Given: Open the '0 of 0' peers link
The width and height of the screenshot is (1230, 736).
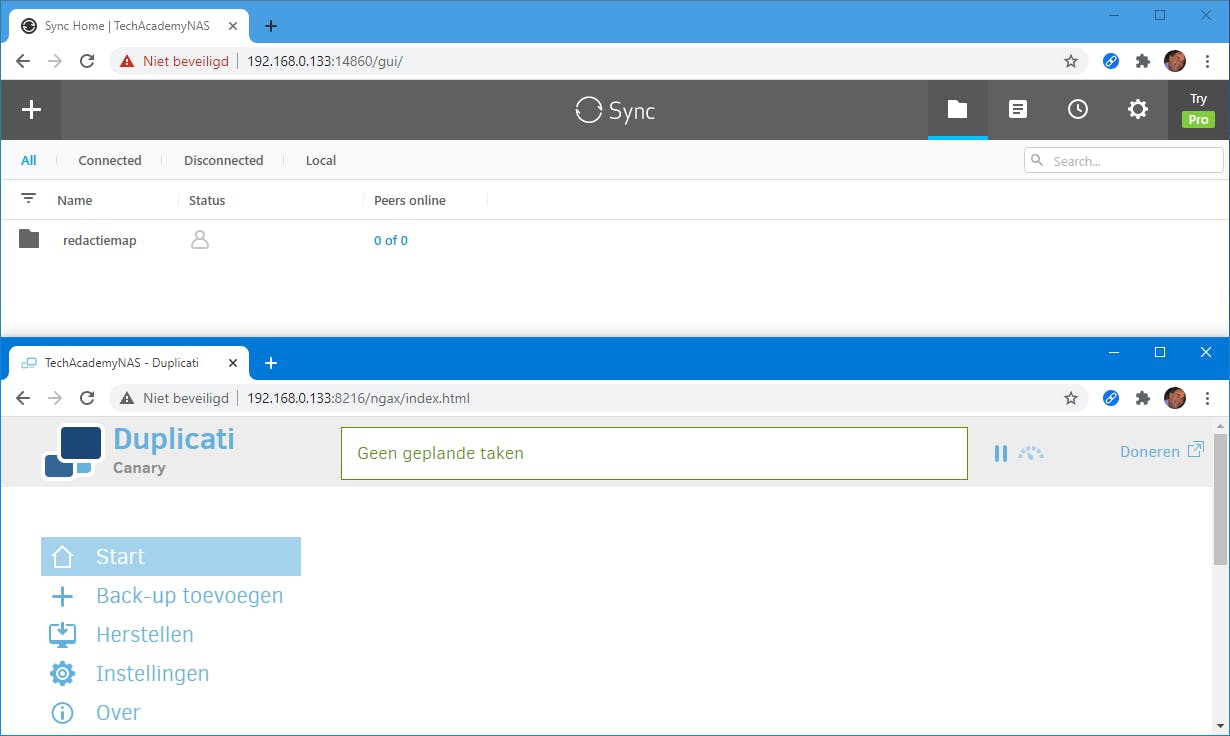Looking at the screenshot, I should 391,240.
